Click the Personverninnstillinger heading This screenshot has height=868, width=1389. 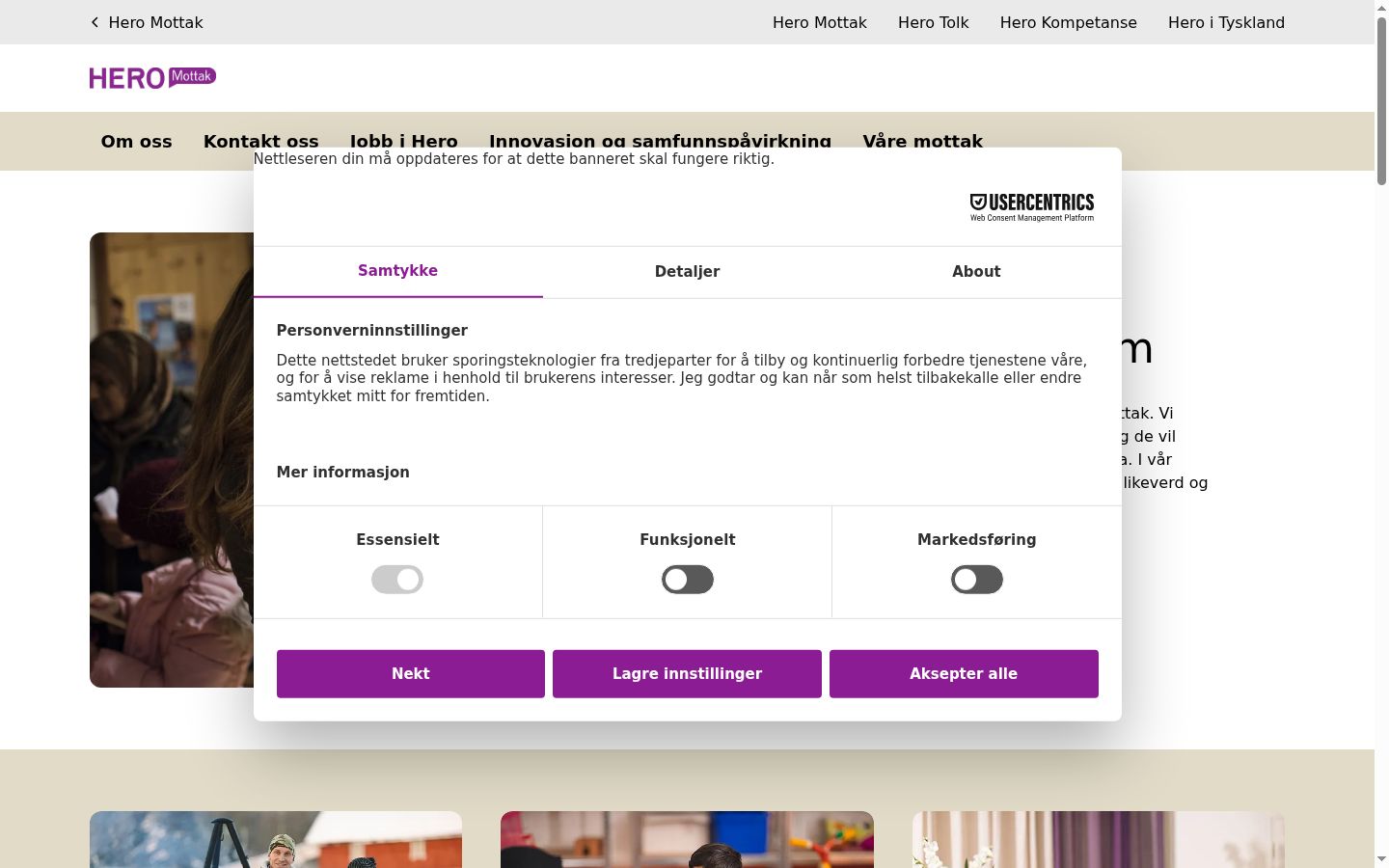371,330
